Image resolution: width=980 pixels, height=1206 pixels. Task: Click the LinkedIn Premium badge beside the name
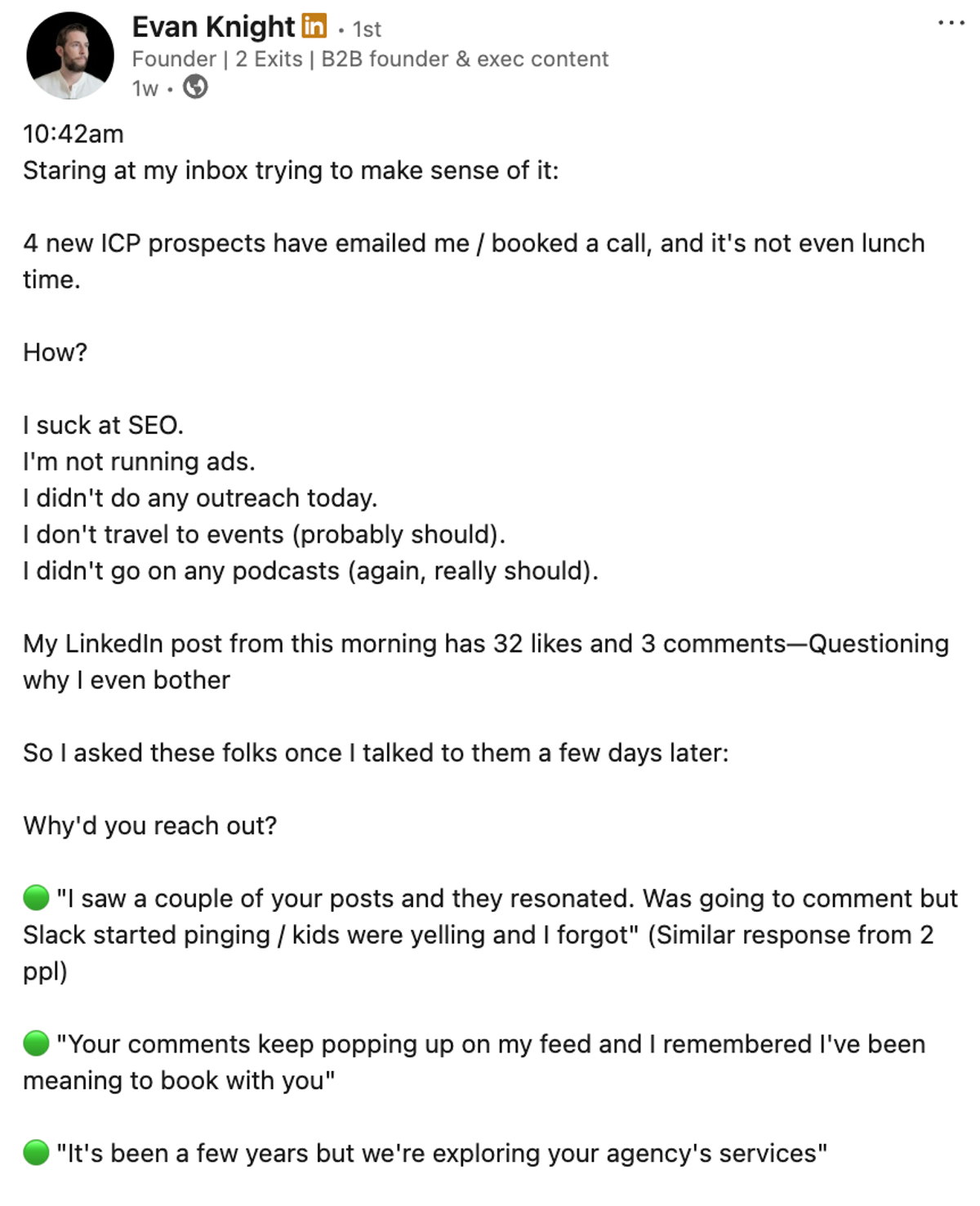pos(314,26)
